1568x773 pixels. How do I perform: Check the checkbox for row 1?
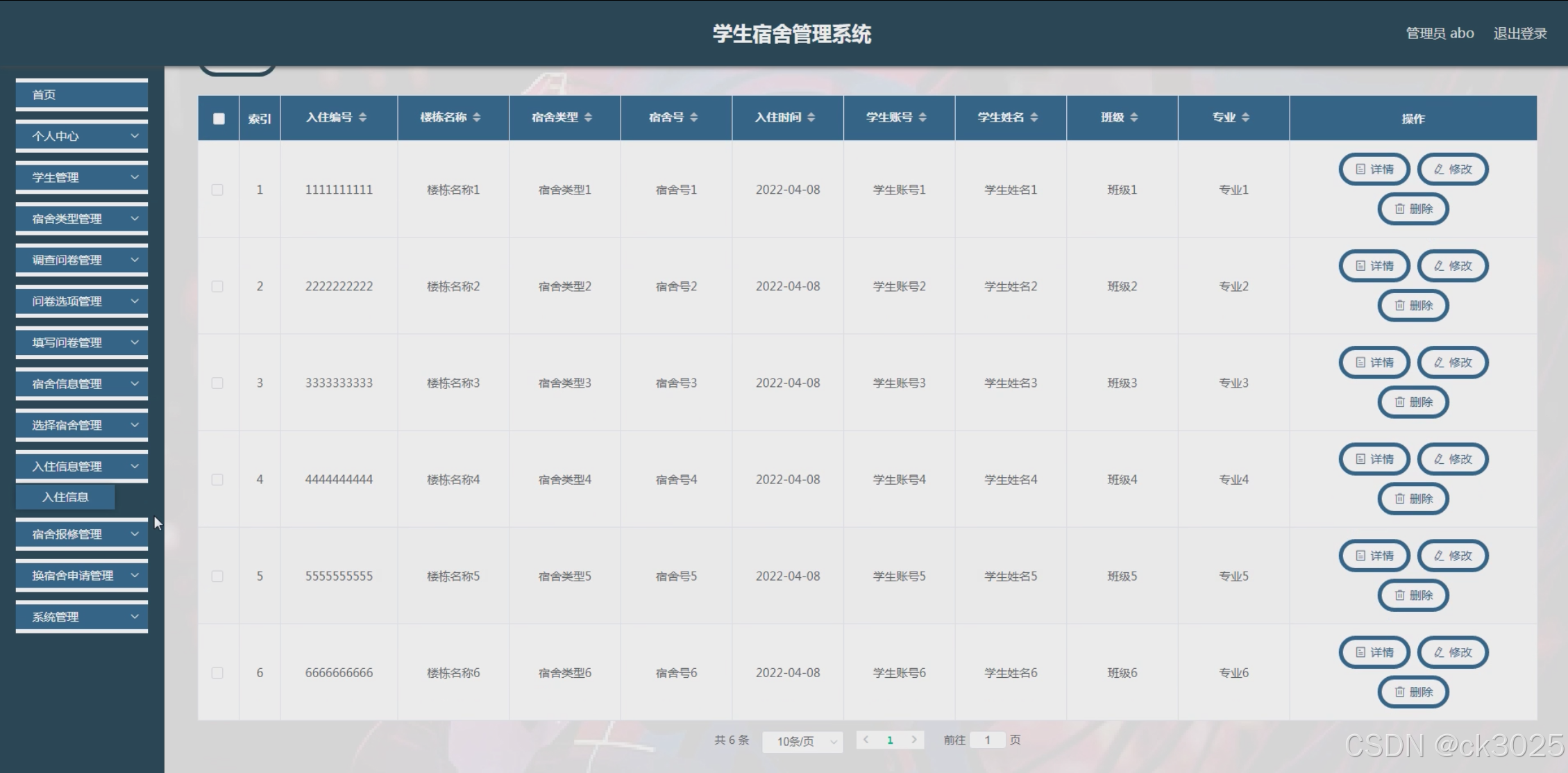(x=217, y=190)
